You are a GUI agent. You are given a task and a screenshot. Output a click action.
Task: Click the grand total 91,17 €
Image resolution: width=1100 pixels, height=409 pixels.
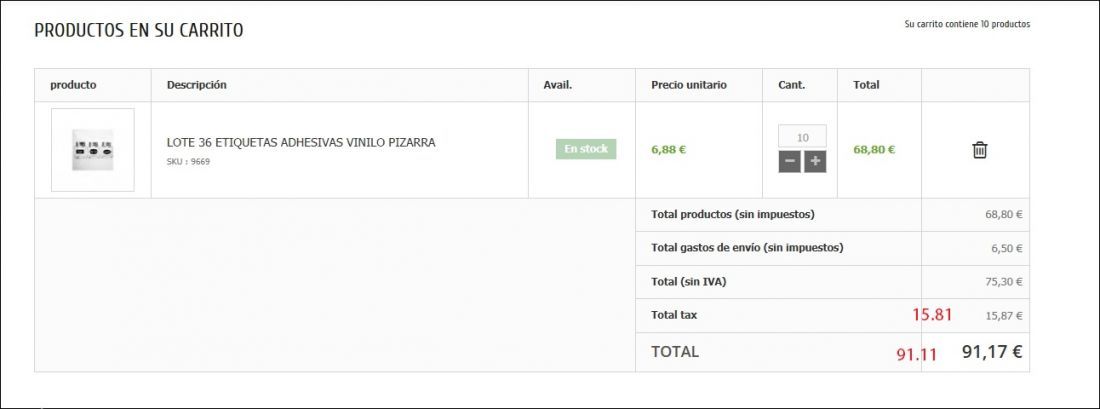coord(992,351)
